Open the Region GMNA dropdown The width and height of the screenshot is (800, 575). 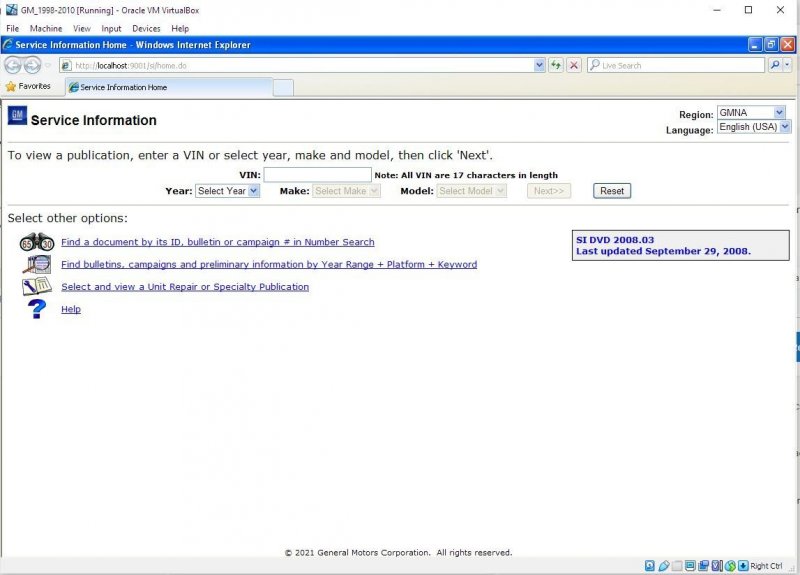click(x=751, y=113)
